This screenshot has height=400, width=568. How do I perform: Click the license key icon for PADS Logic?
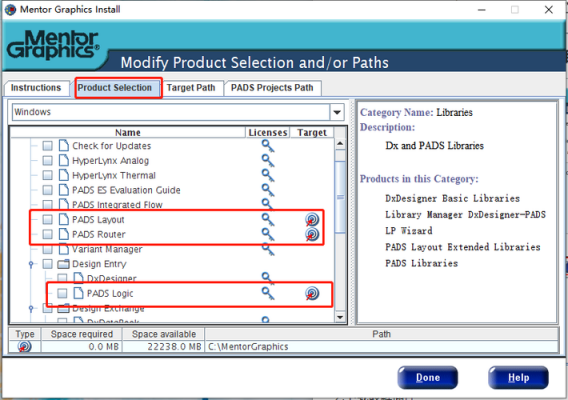pos(268,293)
